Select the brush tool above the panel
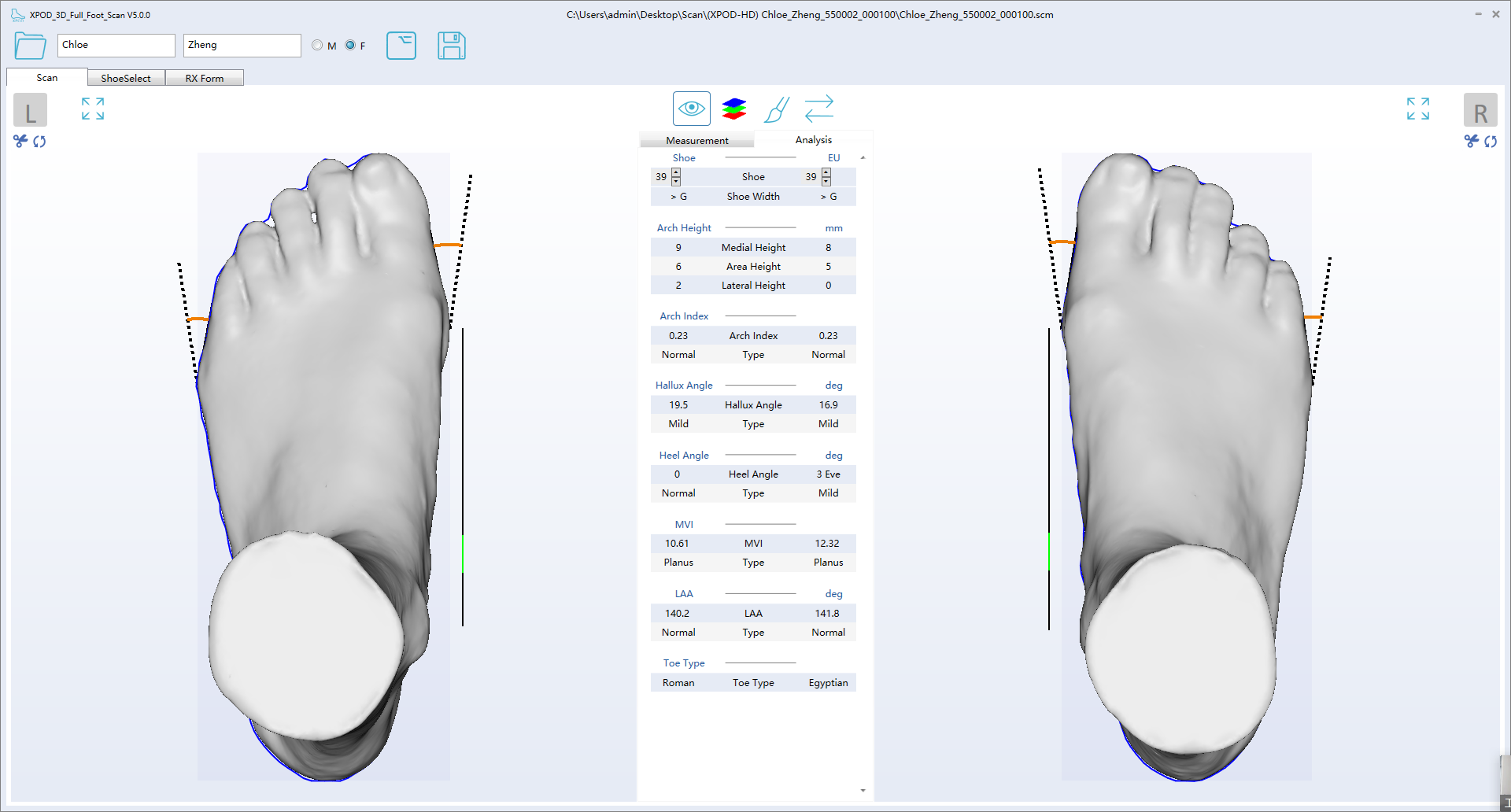Image resolution: width=1511 pixels, height=812 pixels. pyautogui.click(x=777, y=109)
